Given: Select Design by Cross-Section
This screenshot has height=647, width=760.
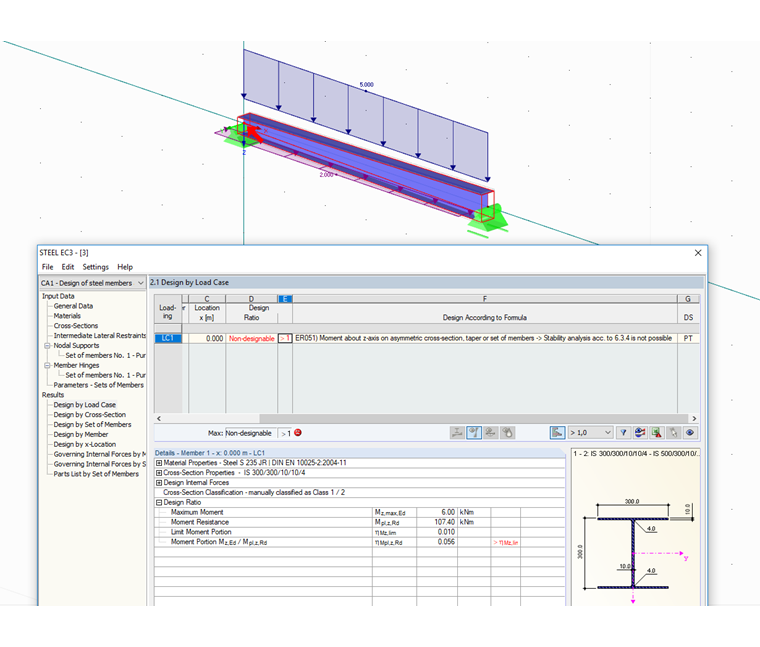Looking at the screenshot, I should 89,414.
